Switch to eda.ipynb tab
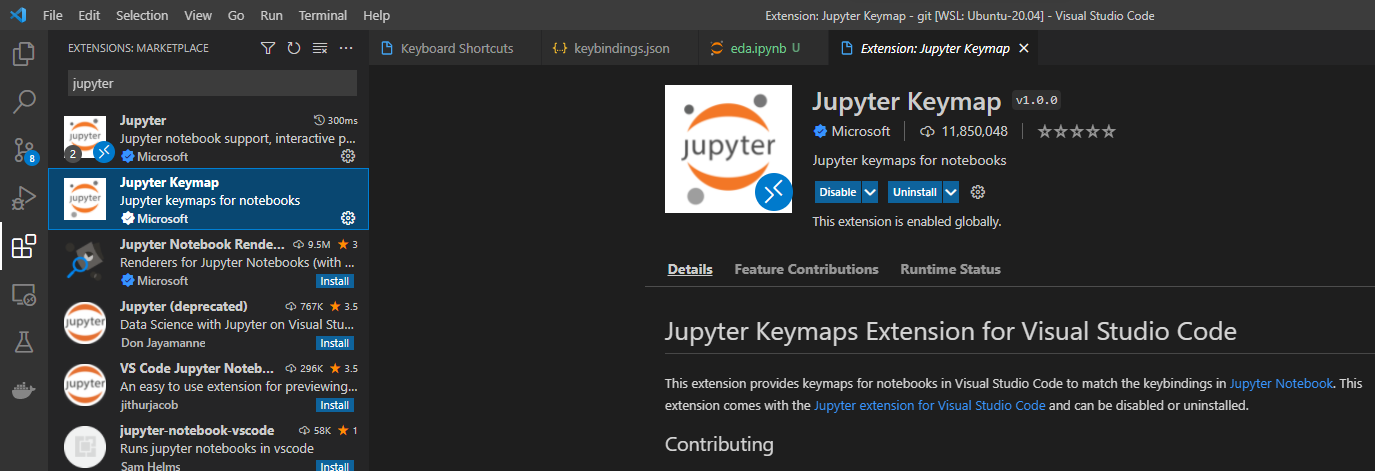The height and width of the screenshot is (471, 1375). (x=764, y=48)
